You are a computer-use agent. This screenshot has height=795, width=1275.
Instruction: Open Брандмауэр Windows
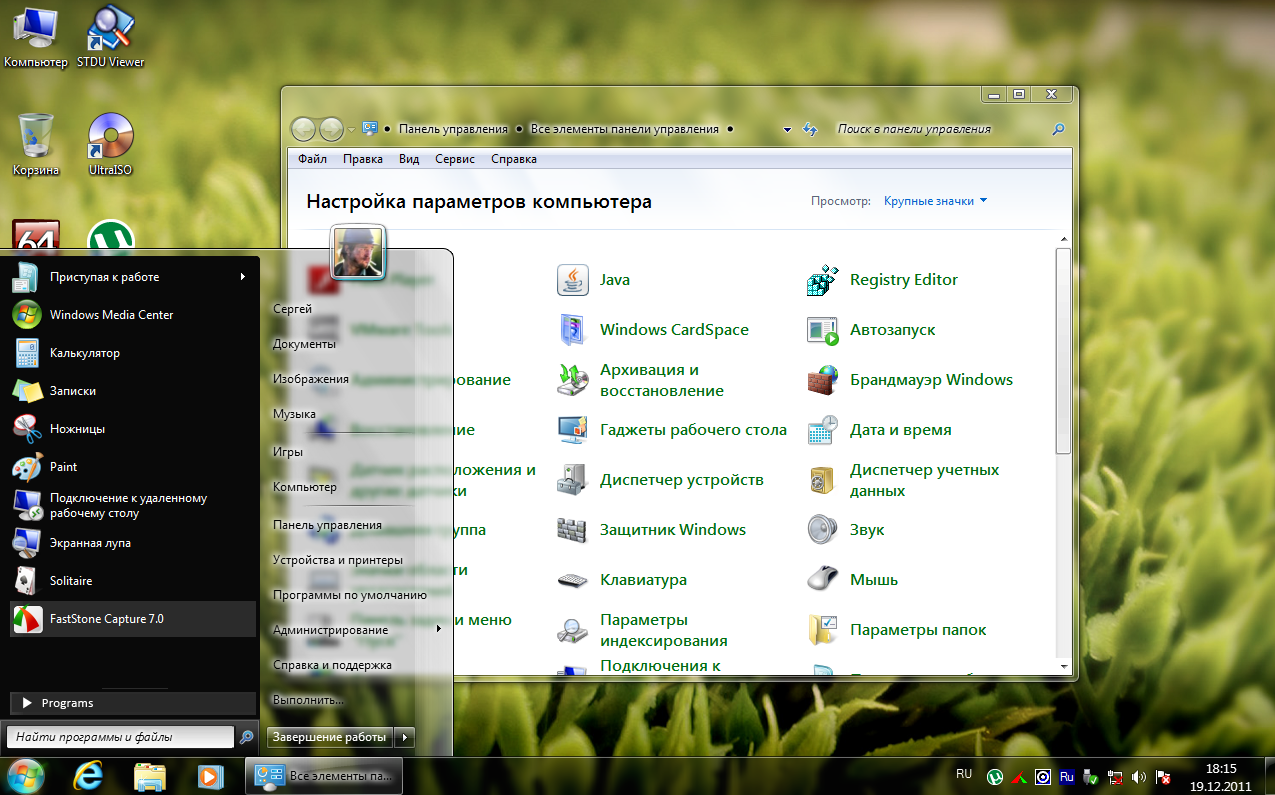coord(910,380)
